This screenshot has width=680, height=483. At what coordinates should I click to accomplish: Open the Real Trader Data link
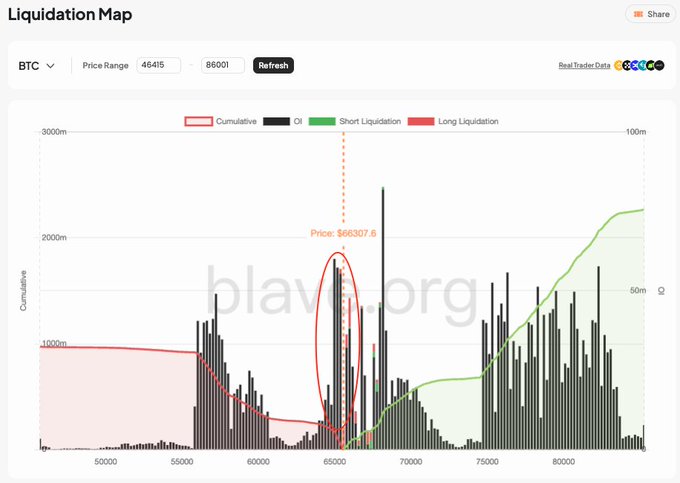pyautogui.click(x=584, y=65)
